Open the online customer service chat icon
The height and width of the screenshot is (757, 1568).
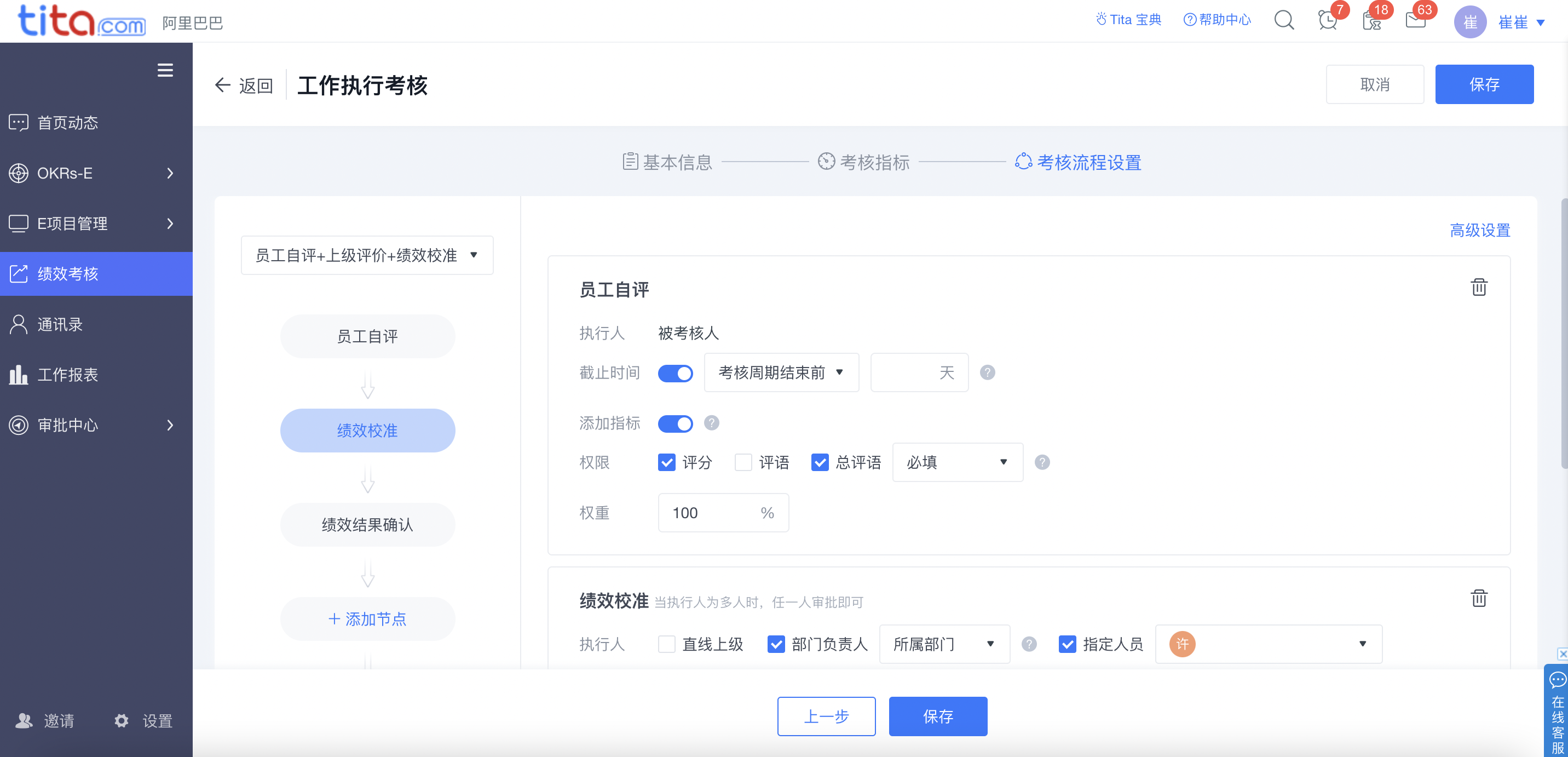point(1558,680)
